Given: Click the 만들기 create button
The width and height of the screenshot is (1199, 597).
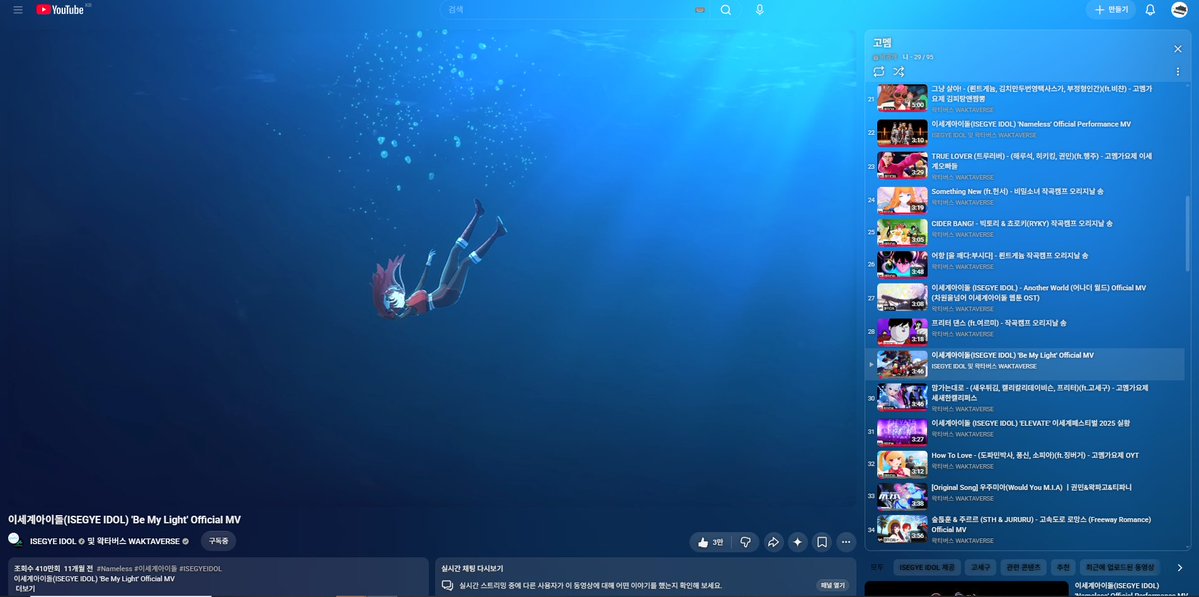Looking at the screenshot, I should click(1111, 10).
